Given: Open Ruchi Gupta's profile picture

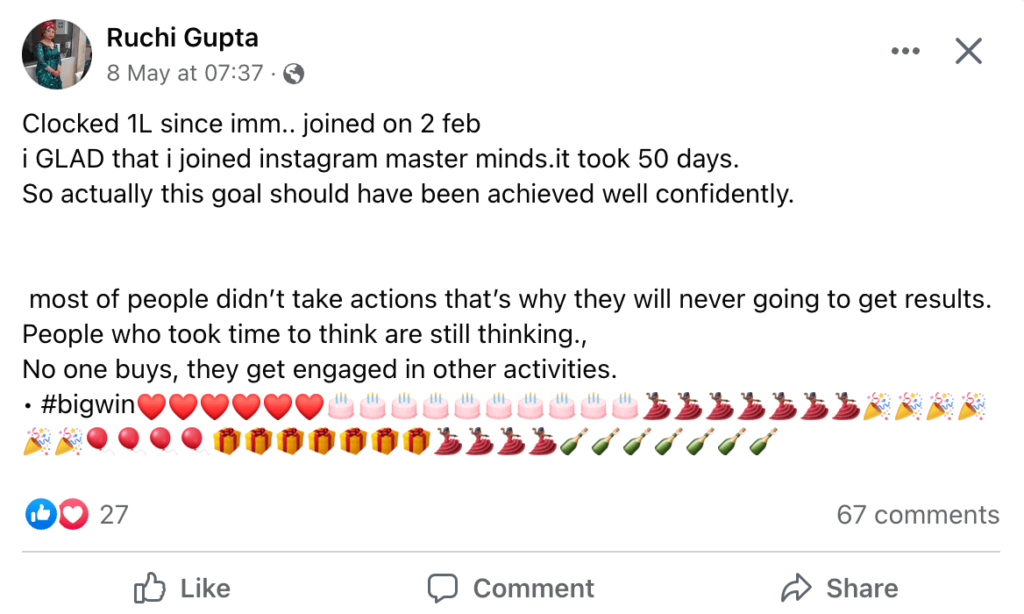Looking at the screenshot, I should (x=57, y=54).
